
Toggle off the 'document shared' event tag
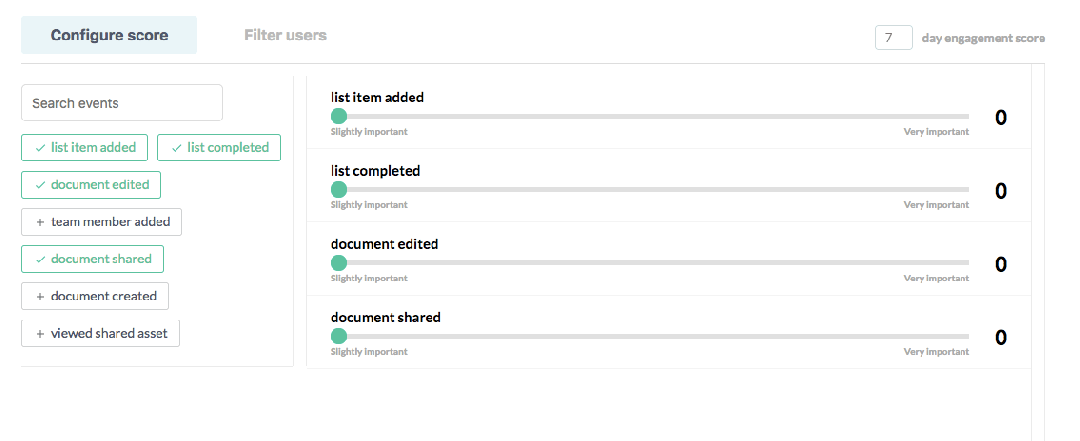[92, 259]
